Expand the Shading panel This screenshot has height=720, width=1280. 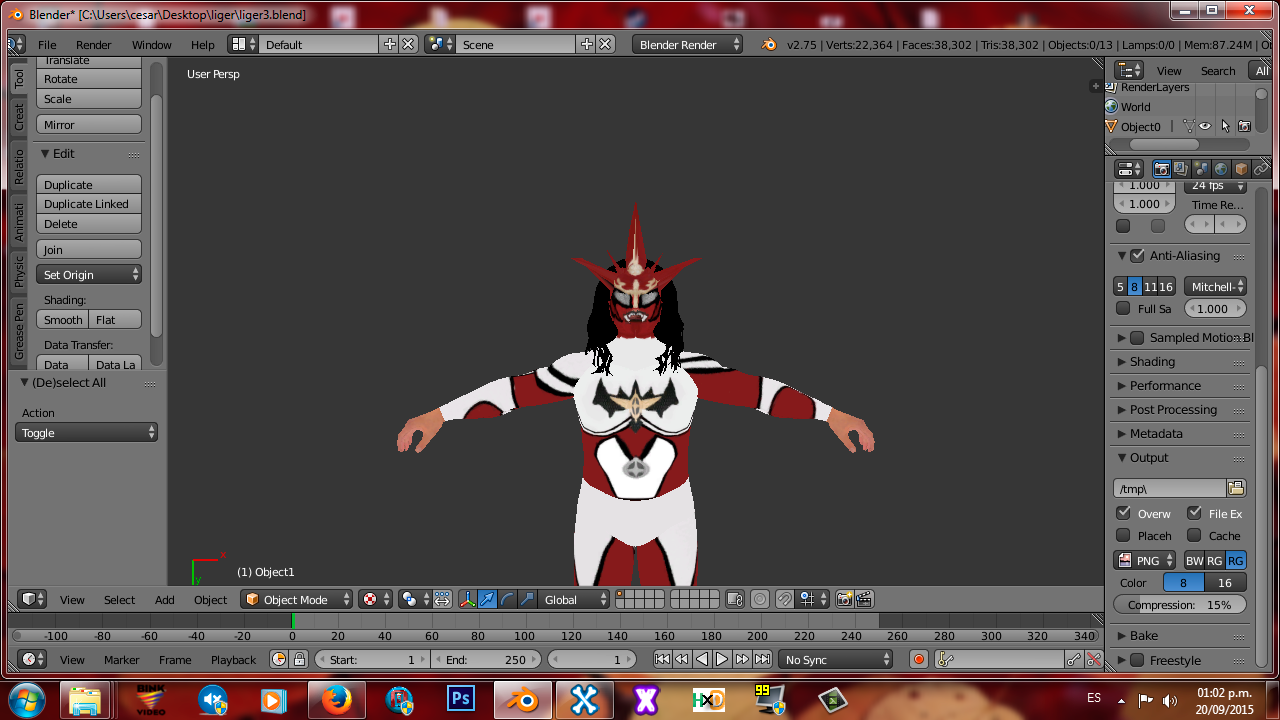[1152, 362]
